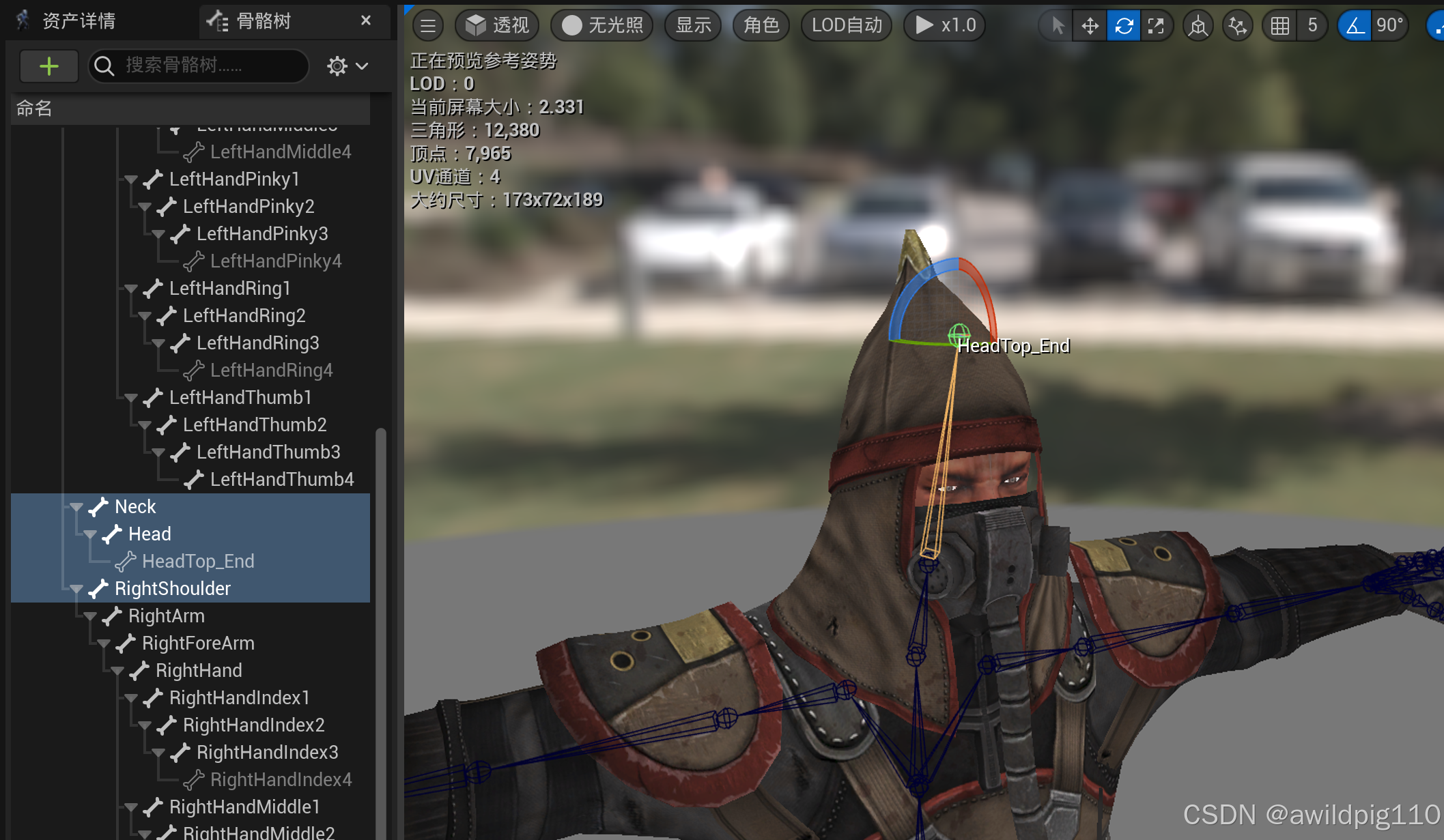Viewport: 1444px width, 840px height.
Task: Collapse the LeftHandPinky1 bone branch
Action: (x=131, y=179)
